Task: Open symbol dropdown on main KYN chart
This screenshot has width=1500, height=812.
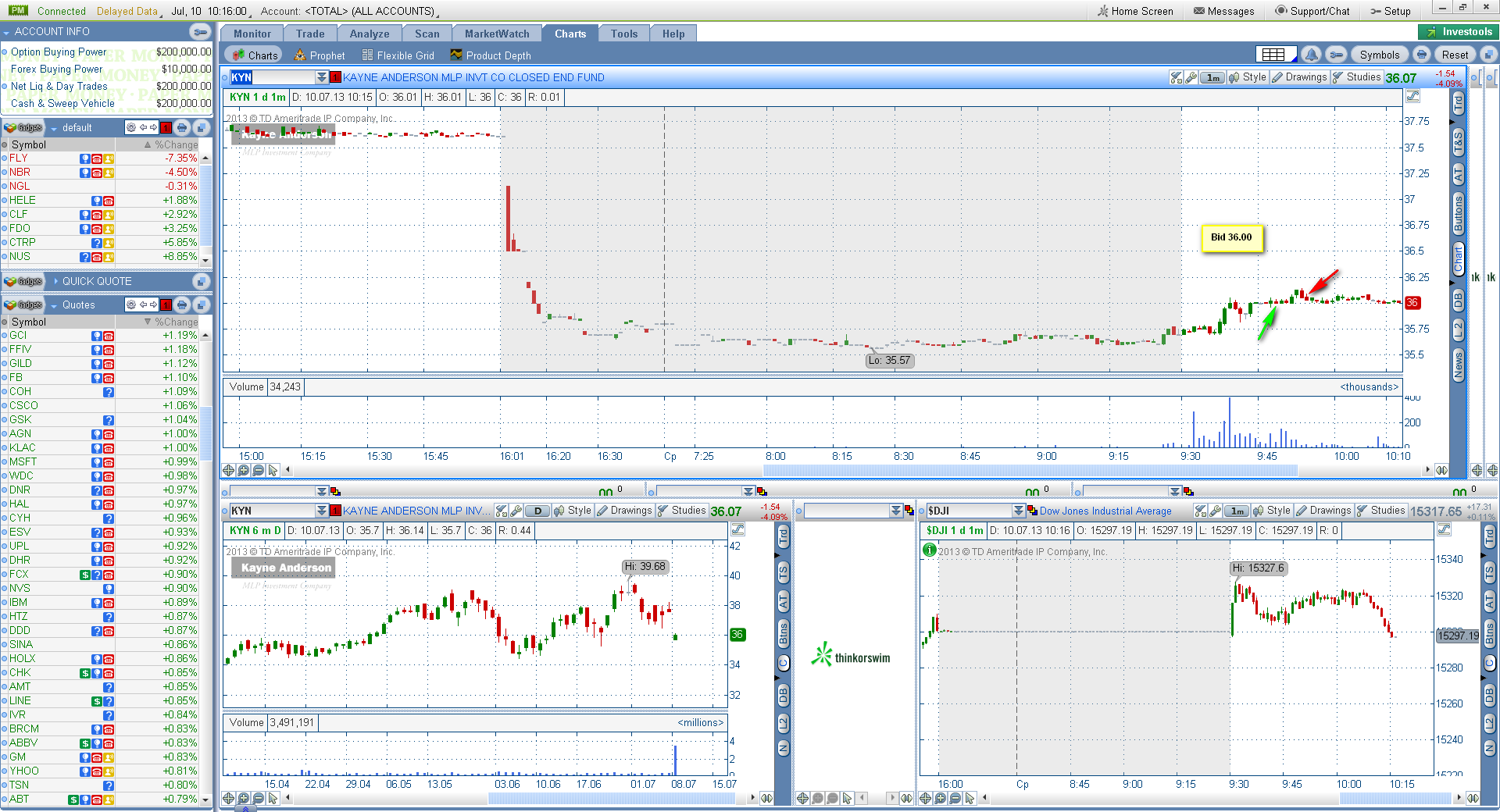Action: (321, 77)
